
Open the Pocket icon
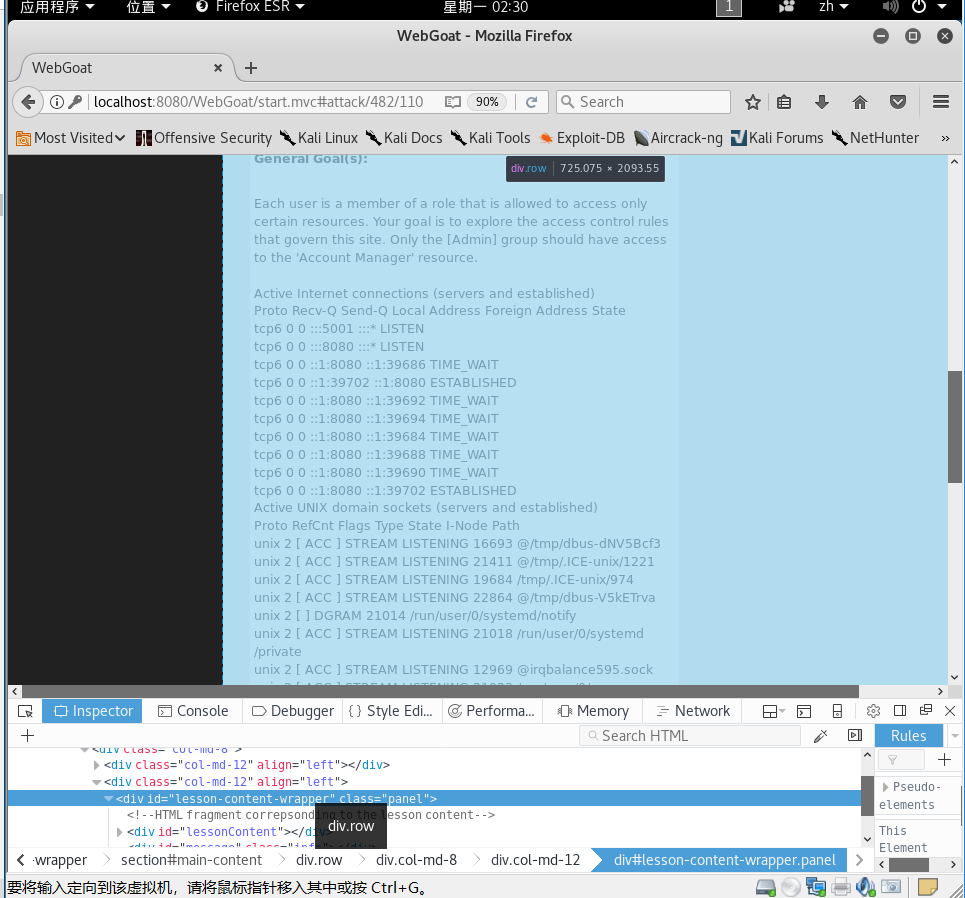pos(898,102)
